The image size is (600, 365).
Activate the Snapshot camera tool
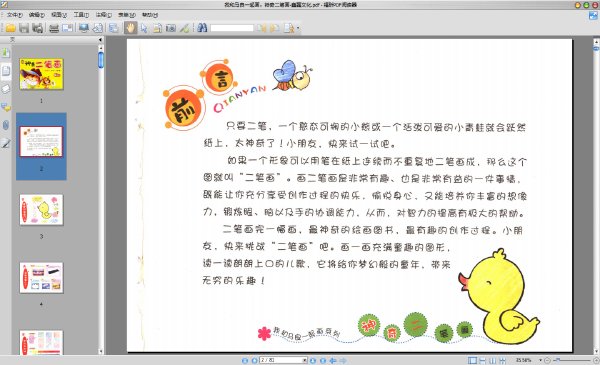click(x=171, y=28)
